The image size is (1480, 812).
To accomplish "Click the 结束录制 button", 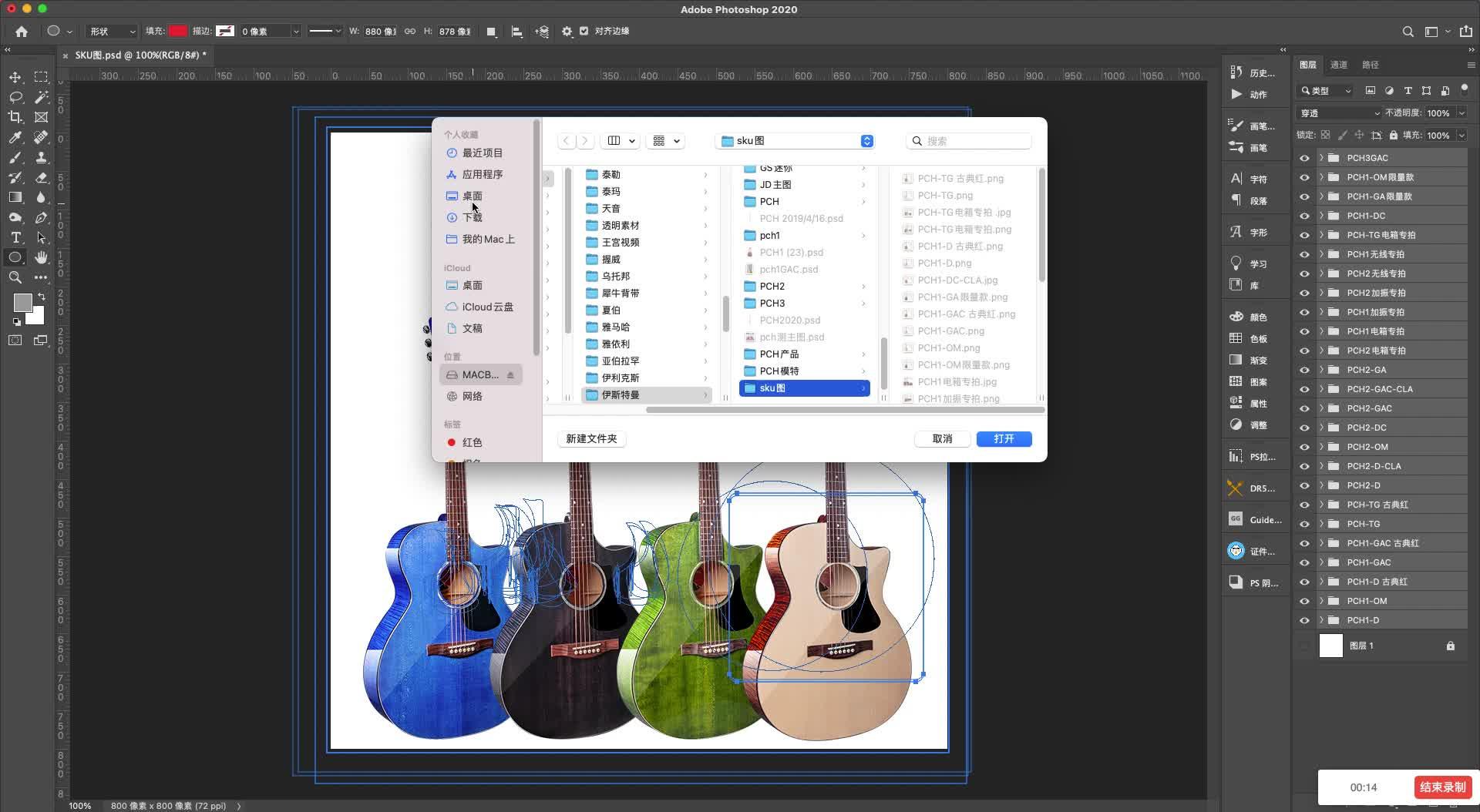I will point(1442,787).
